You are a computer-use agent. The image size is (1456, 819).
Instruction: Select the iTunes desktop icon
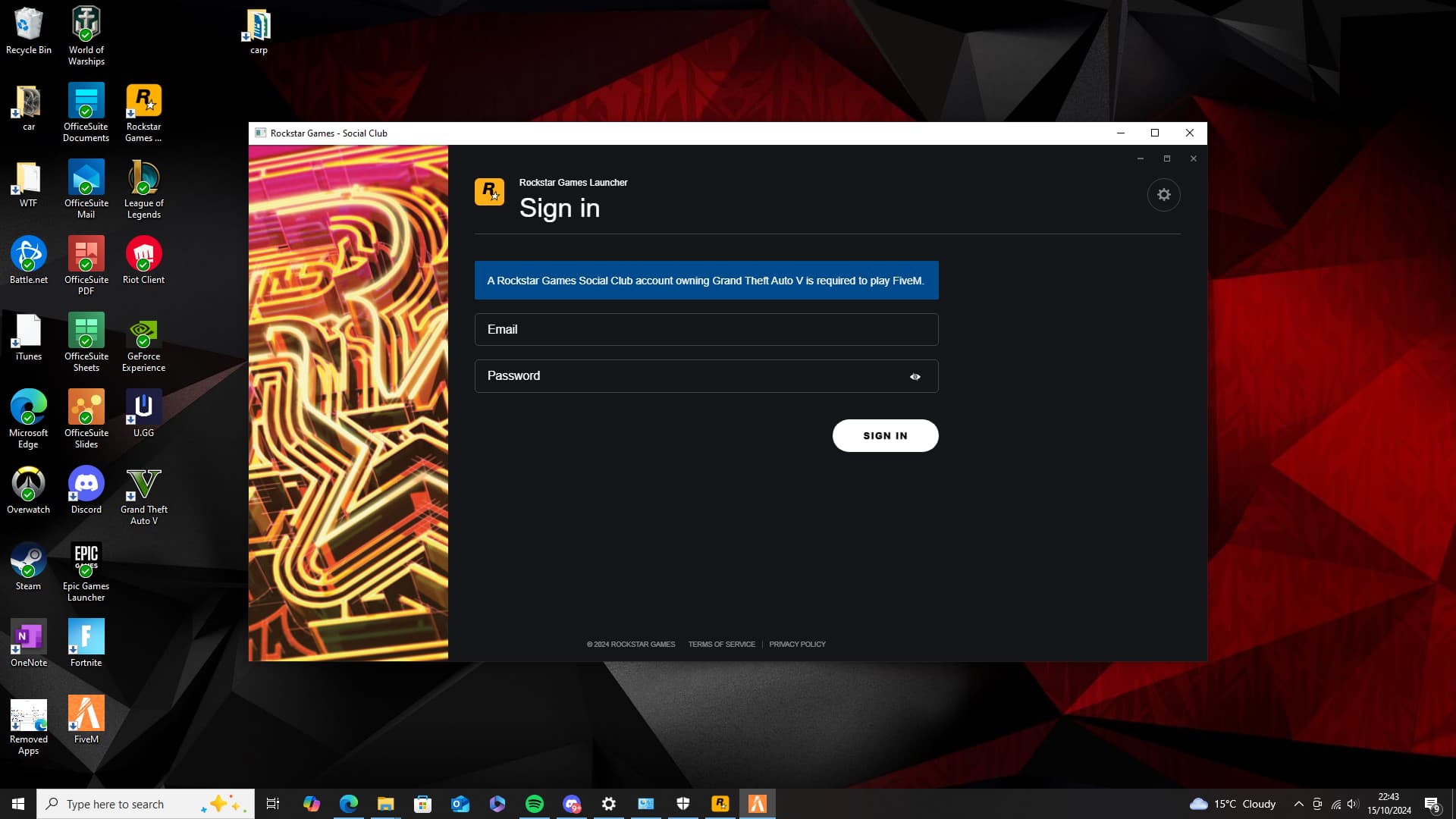click(29, 337)
